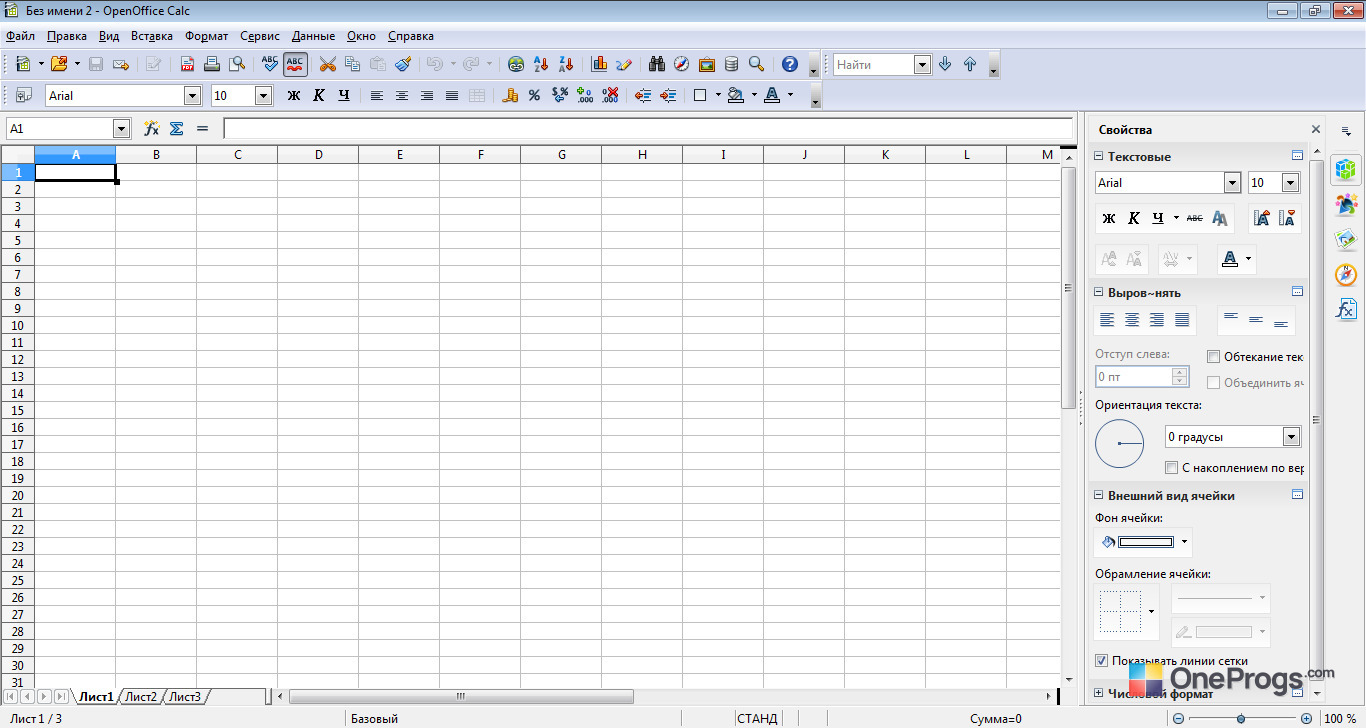Uncheck Показывать линии сетки checkbox
Screen dimensions: 1366x728
1102,660
